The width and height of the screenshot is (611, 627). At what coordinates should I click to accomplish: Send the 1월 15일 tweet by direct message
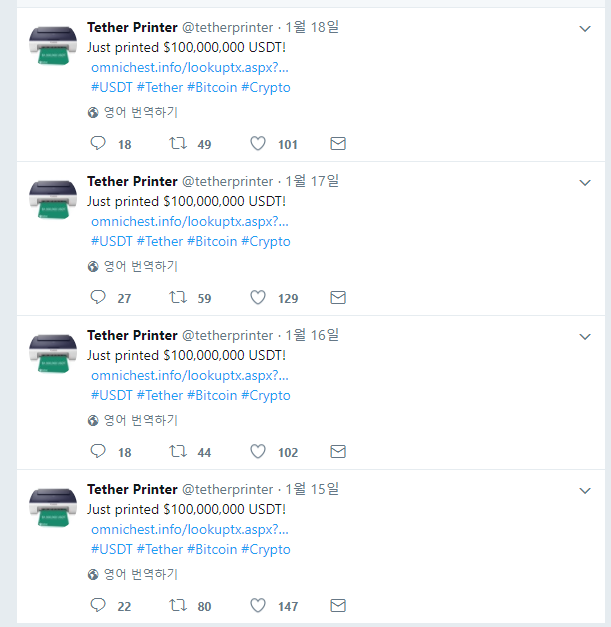[338, 605]
